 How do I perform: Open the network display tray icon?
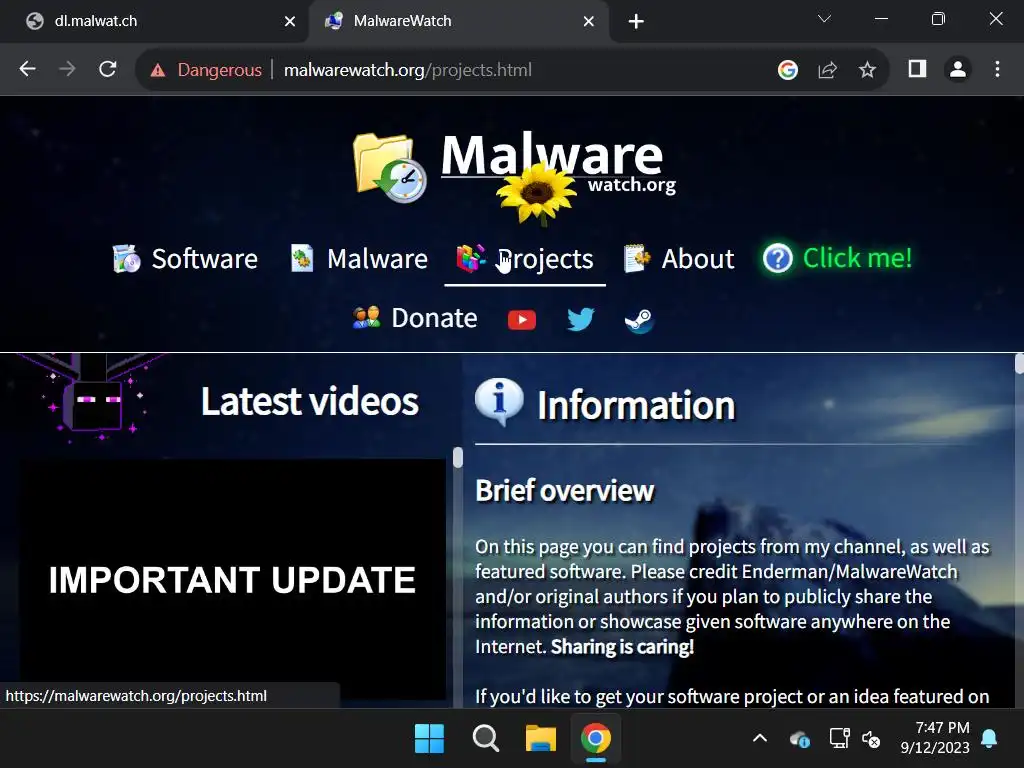click(x=839, y=739)
